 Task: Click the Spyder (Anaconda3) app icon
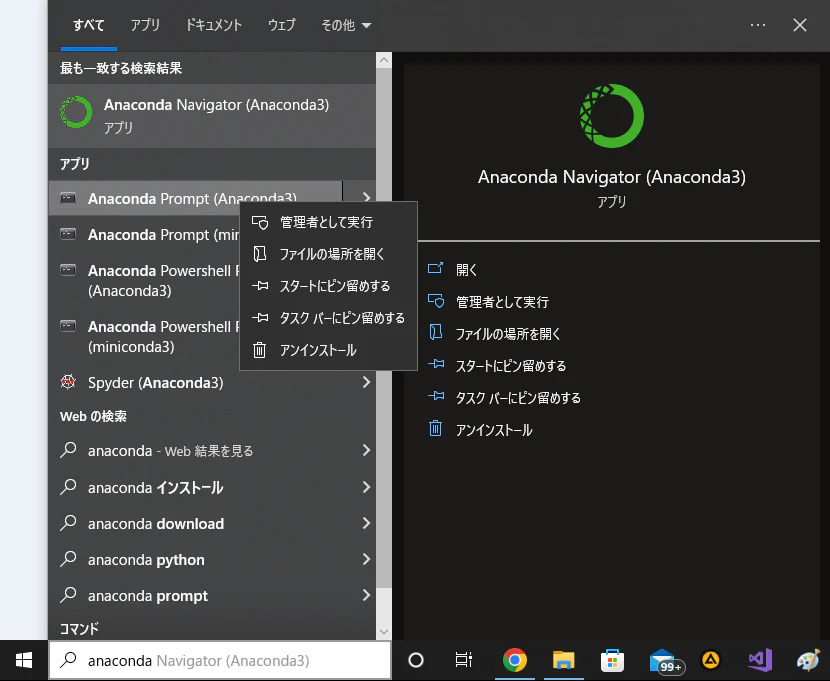click(68, 382)
